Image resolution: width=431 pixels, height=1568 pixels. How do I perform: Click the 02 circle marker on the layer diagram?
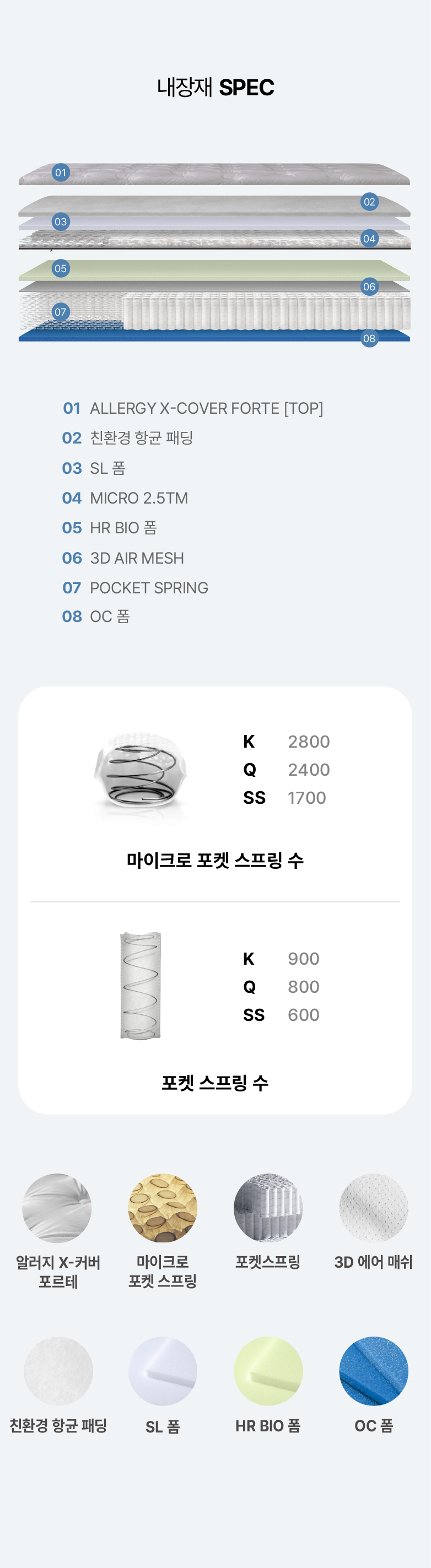pyautogui.click(x=369, y=202)
